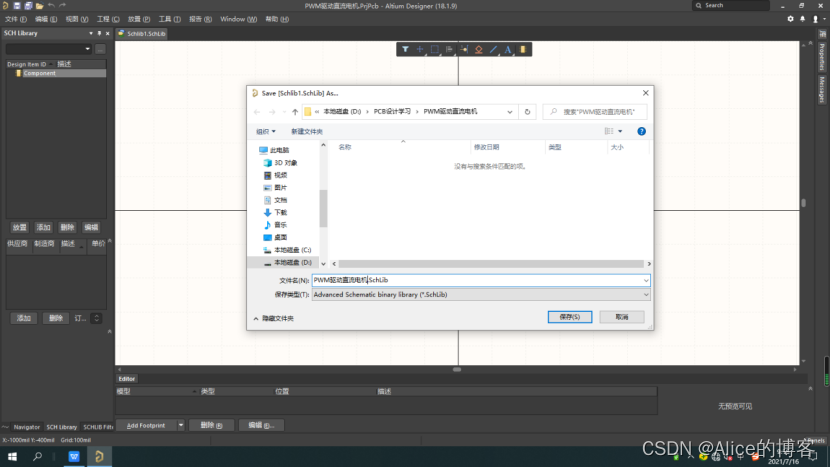This screenshot has width=831, height=468.
Task: Select the IEEE symbol tool in active bar
Action: [x=479, y=49]
